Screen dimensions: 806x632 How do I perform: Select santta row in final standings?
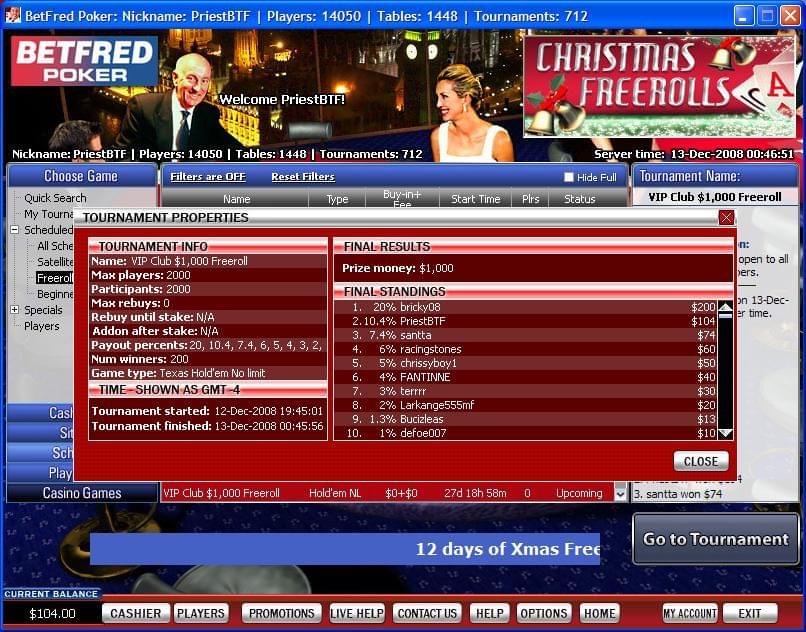click(x=525, y=335)
